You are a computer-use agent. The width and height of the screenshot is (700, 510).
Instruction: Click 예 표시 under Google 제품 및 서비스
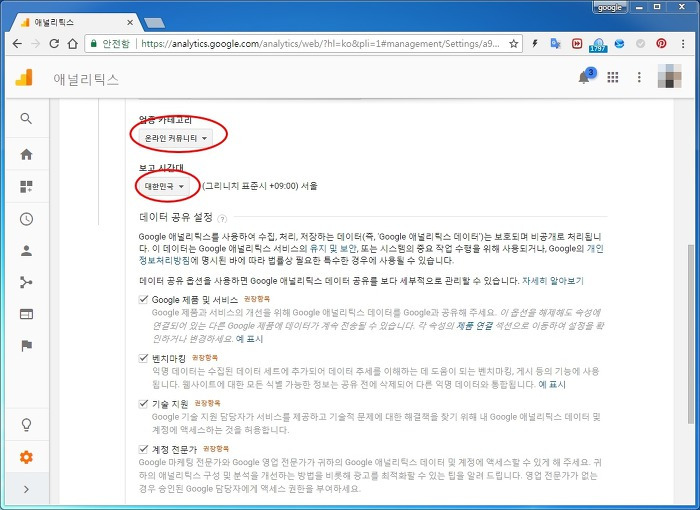point(249,339)
